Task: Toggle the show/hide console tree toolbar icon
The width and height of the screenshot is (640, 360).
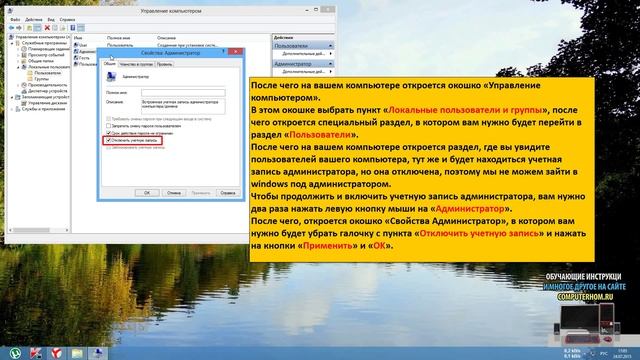Action: 38,28
